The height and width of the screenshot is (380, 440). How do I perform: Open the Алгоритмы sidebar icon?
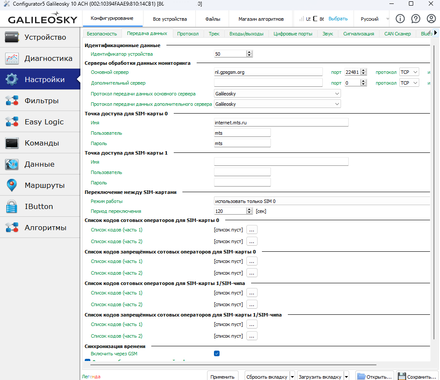coord(12,228)
